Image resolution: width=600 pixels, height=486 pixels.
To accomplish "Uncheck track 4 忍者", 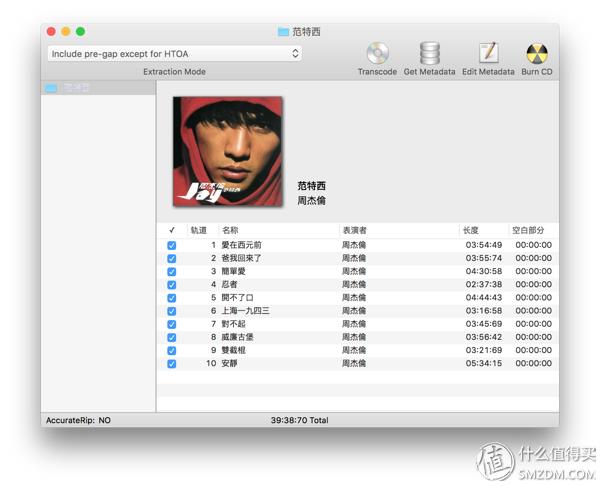I will click(172, 285).
